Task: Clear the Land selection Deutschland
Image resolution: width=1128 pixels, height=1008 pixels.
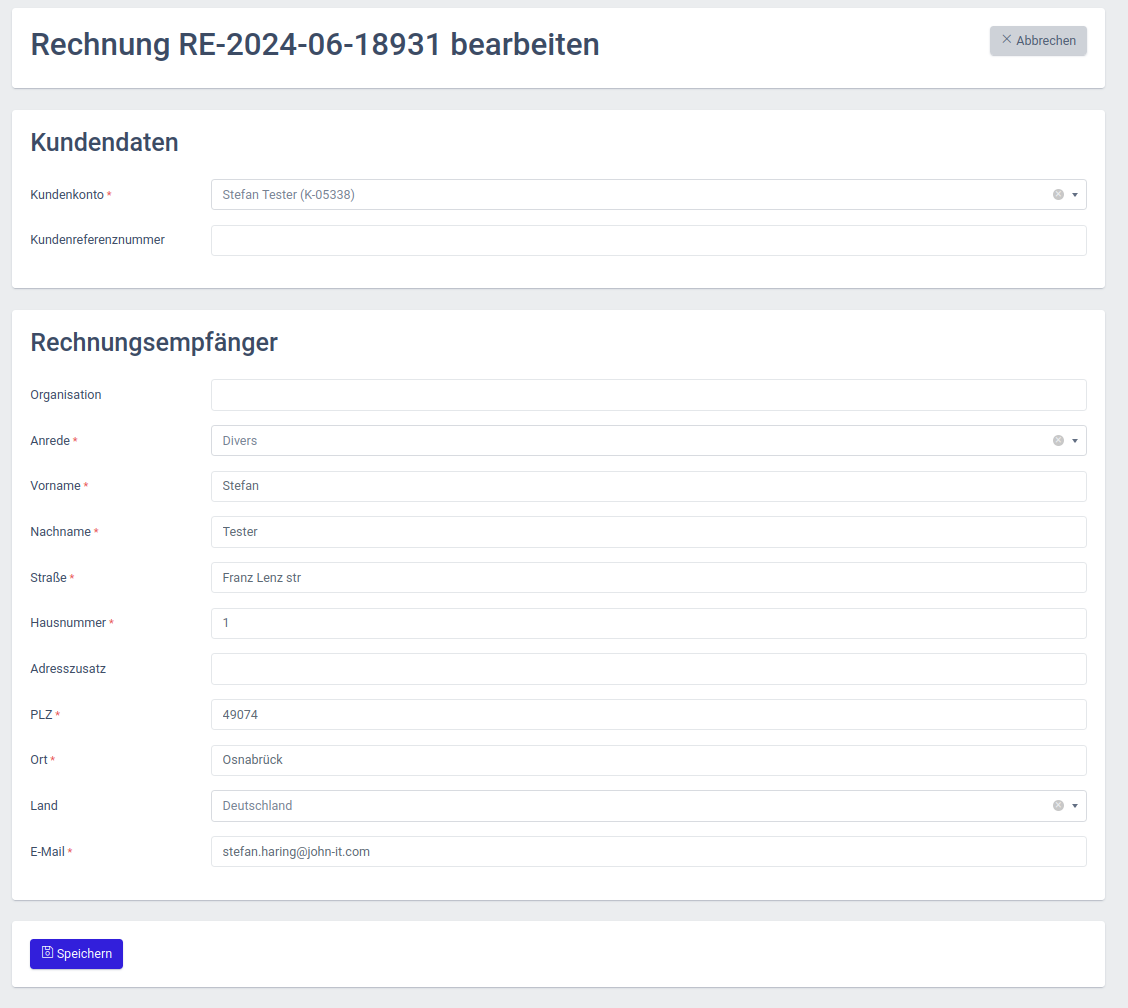Action: coord(1058,806)
